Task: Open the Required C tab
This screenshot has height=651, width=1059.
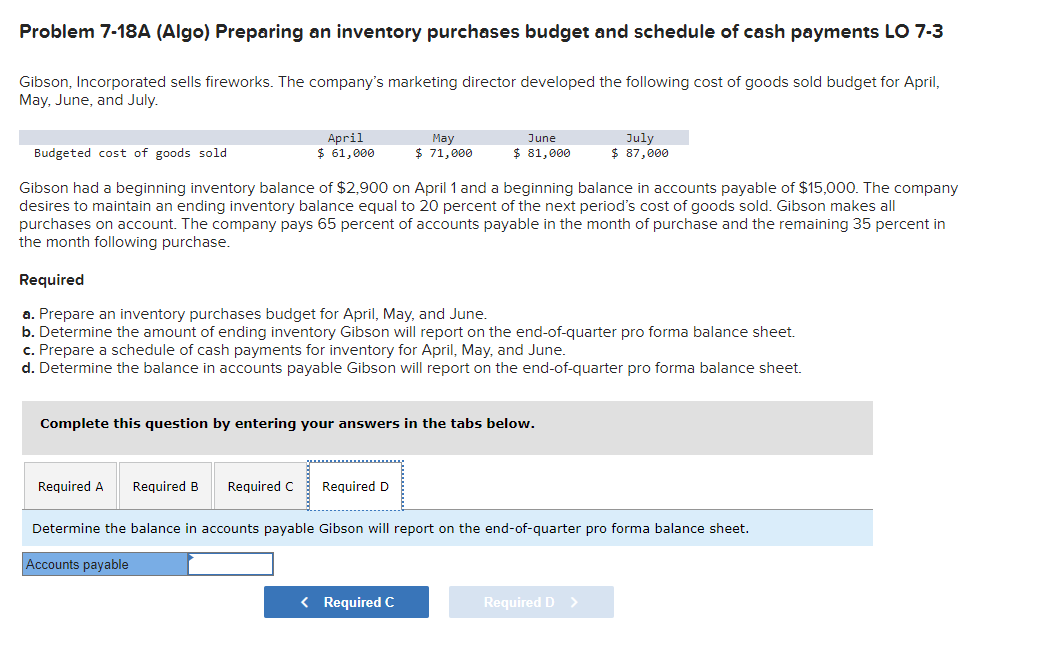Action: point(260,485)
